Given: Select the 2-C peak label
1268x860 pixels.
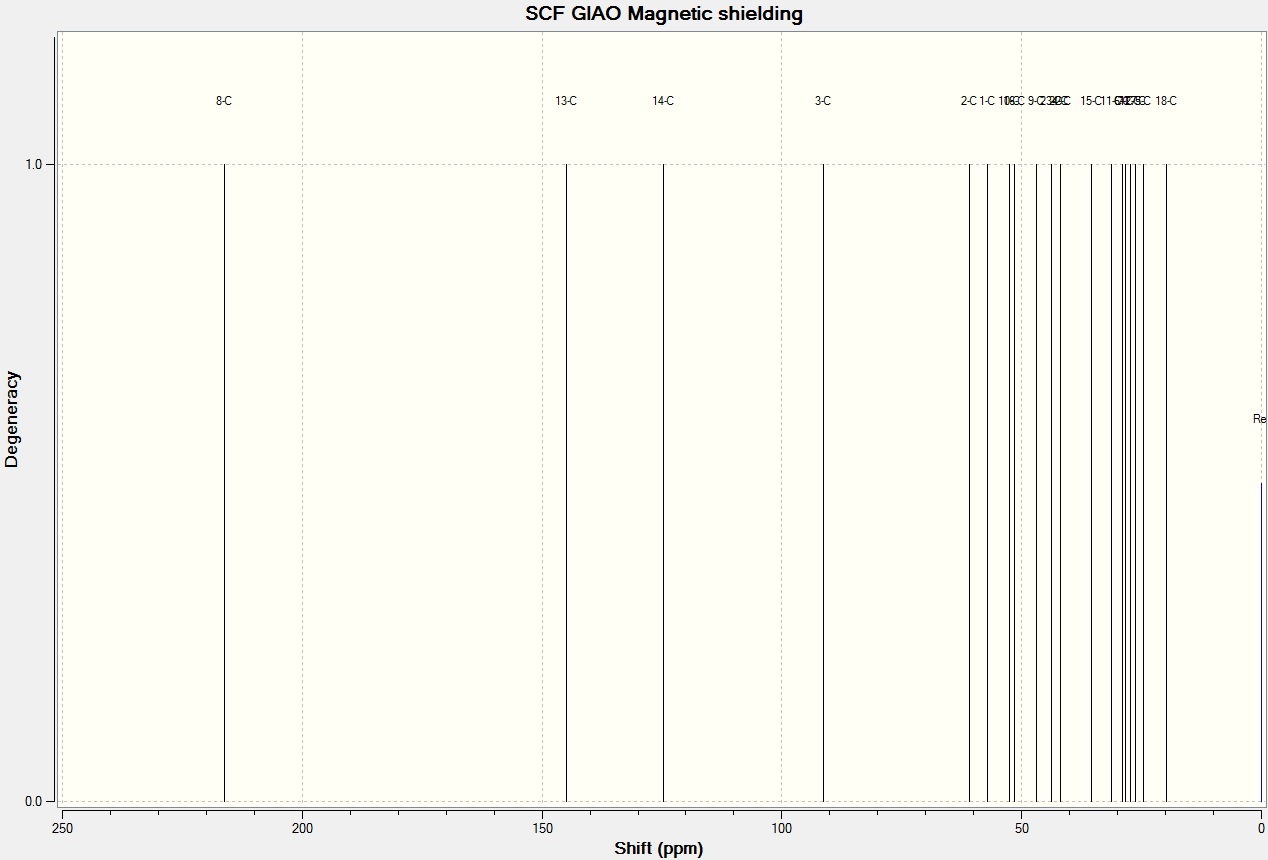Looking at the screenshot, I should (x=969, y=101).
